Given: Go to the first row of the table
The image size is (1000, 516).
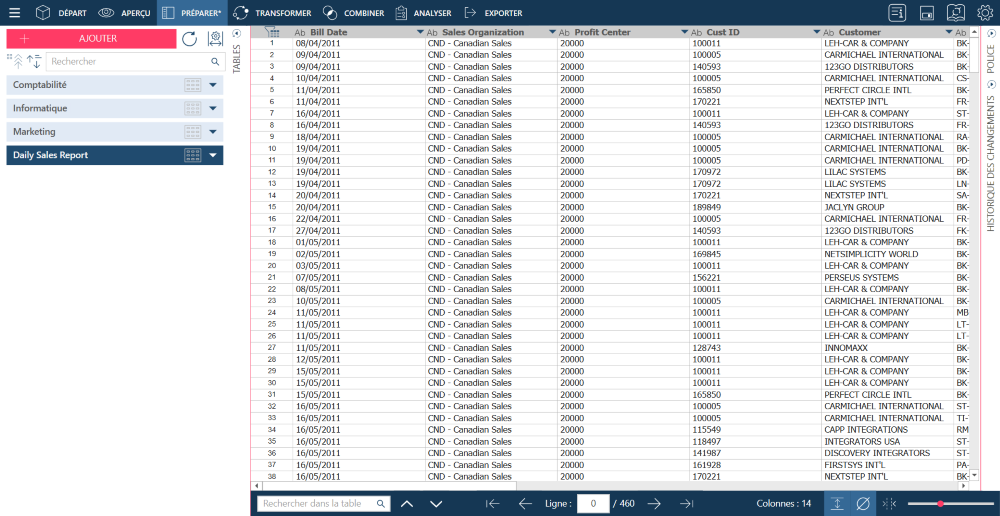Looking at the screenshot, I should coord(492,503).
